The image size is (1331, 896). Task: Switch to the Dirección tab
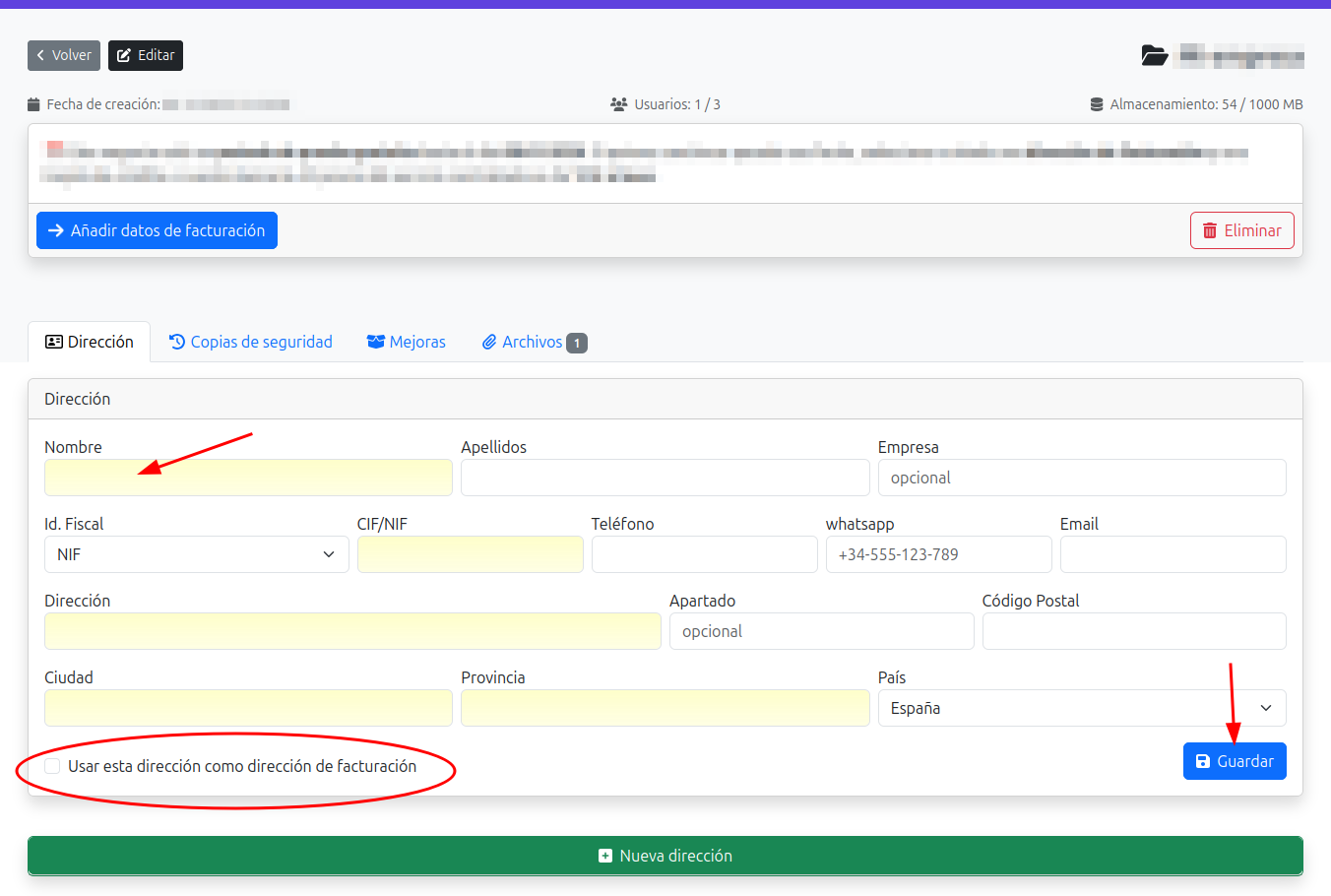point(90,342)
